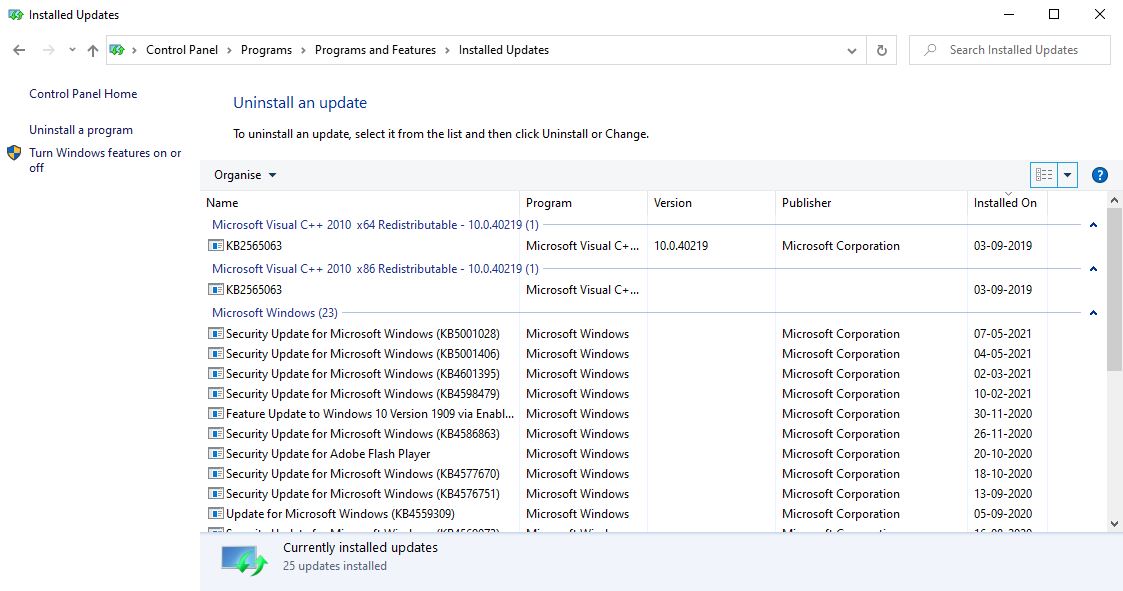Sort by the Name column header
The image size is (1123, 591).
(x=360, y=203)
